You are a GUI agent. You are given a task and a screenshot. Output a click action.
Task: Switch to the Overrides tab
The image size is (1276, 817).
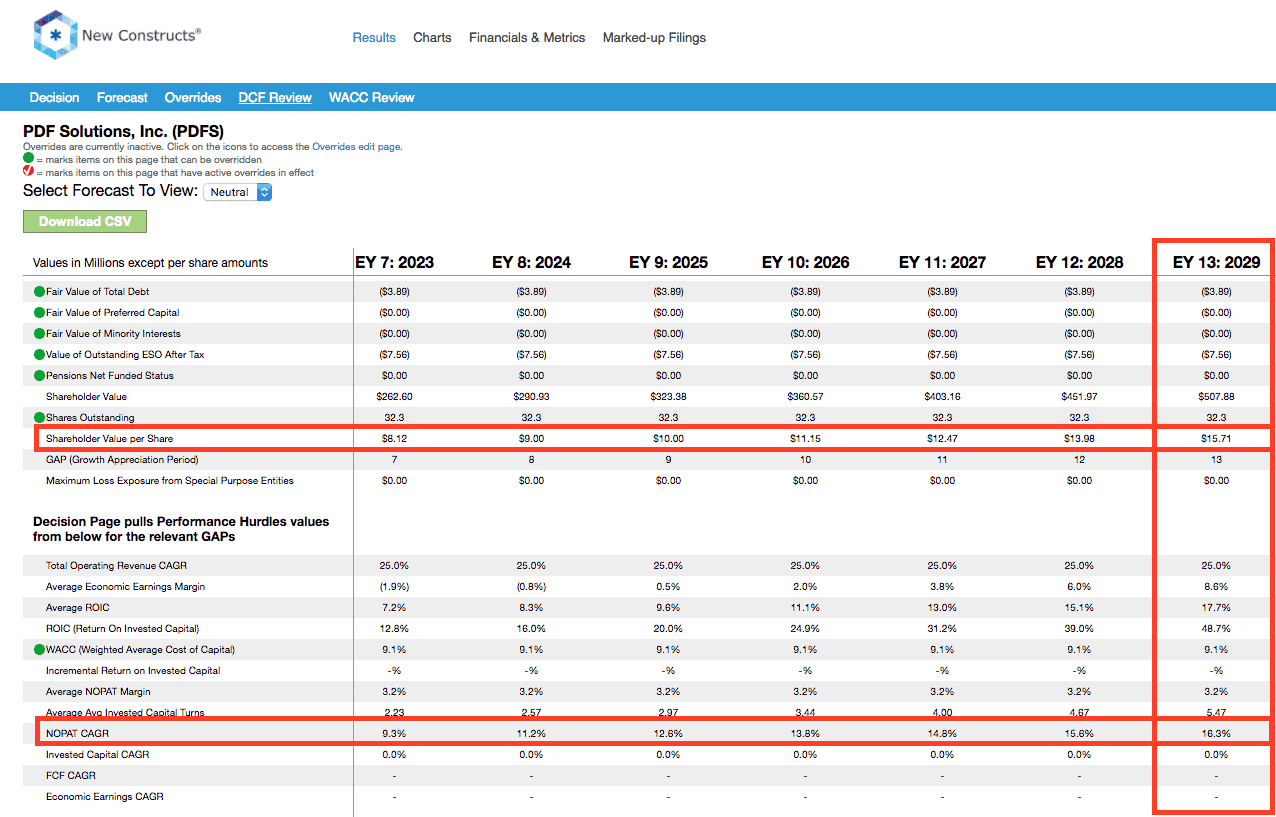[193, 98]
